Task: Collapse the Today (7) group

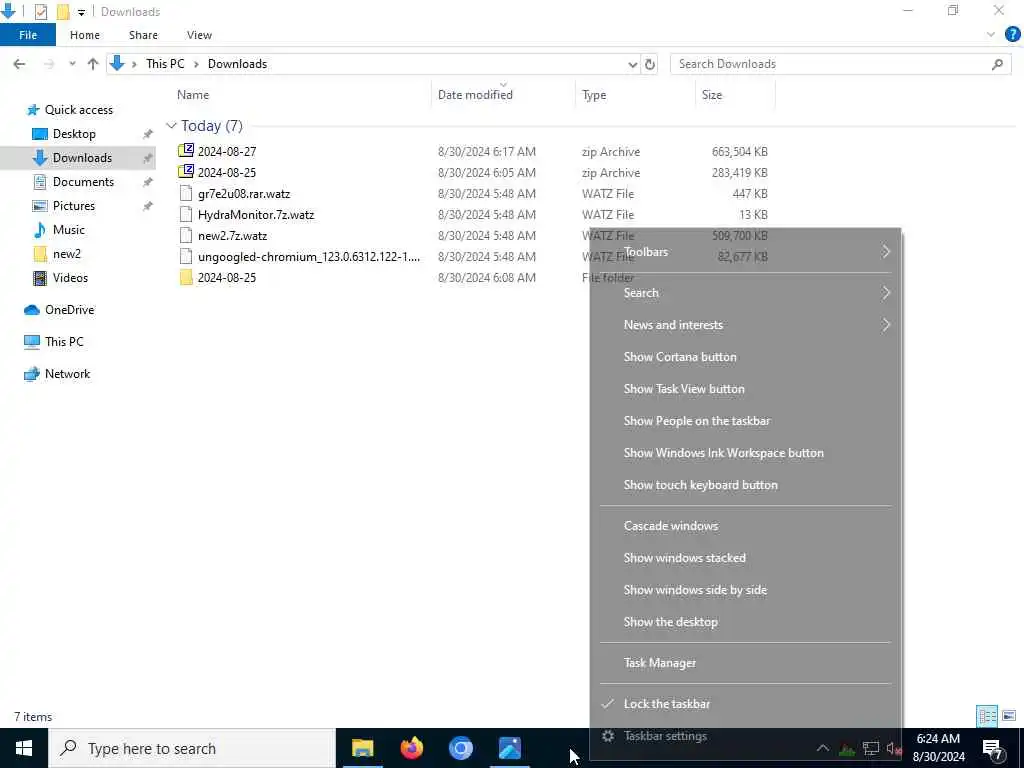Action: tap(171, 125)
